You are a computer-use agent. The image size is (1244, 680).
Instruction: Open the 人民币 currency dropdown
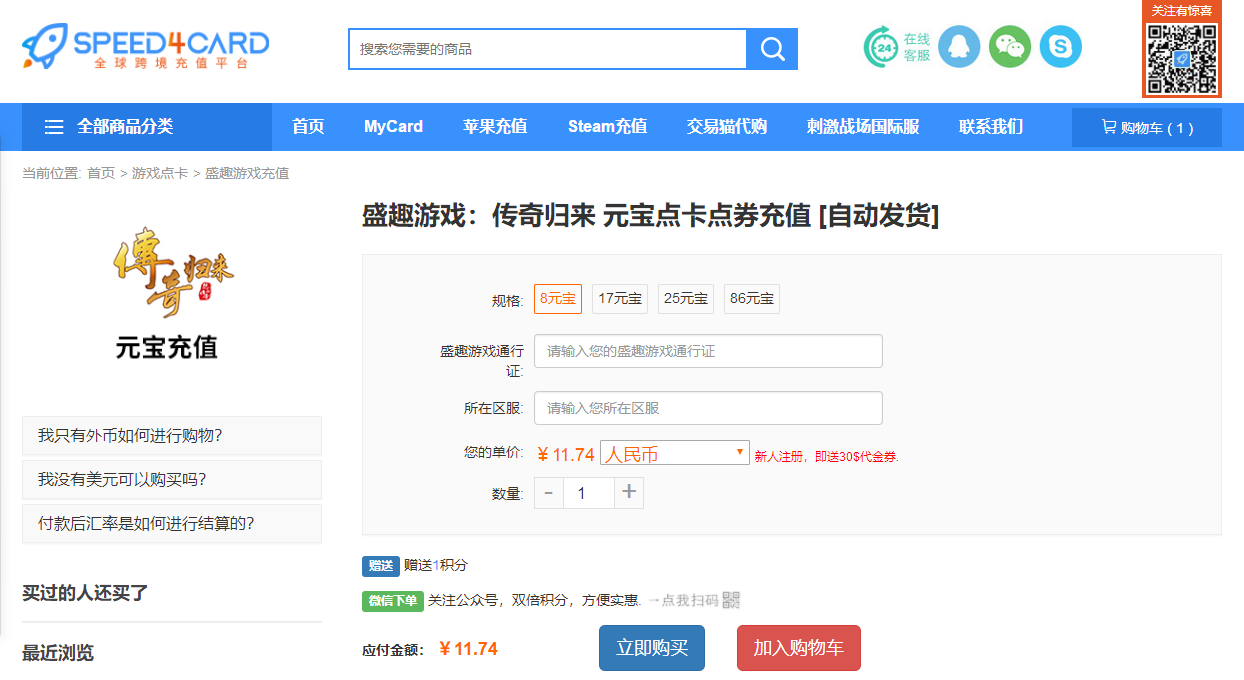pyautogui.click(x=675, y=453)
